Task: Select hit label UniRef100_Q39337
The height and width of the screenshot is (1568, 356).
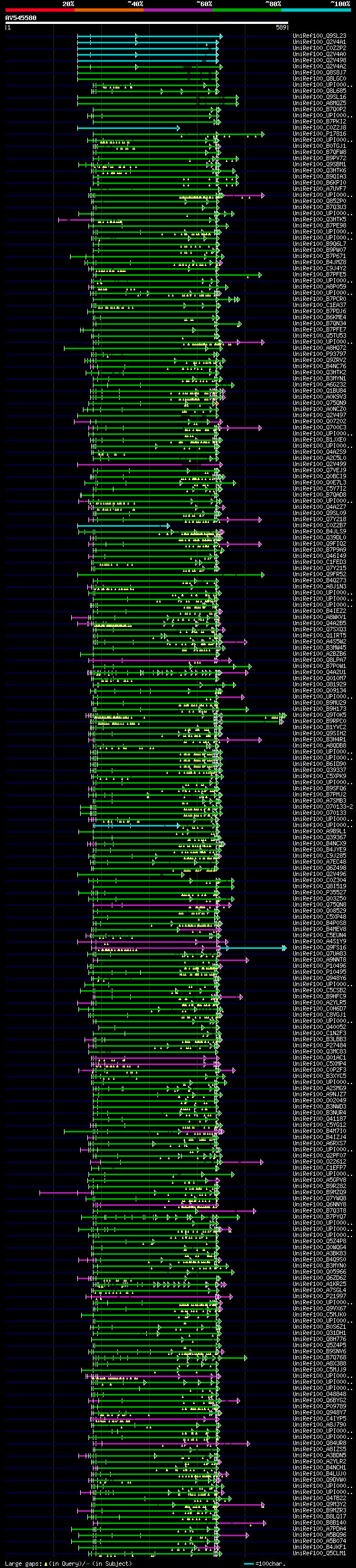Action: coord(319,770)
